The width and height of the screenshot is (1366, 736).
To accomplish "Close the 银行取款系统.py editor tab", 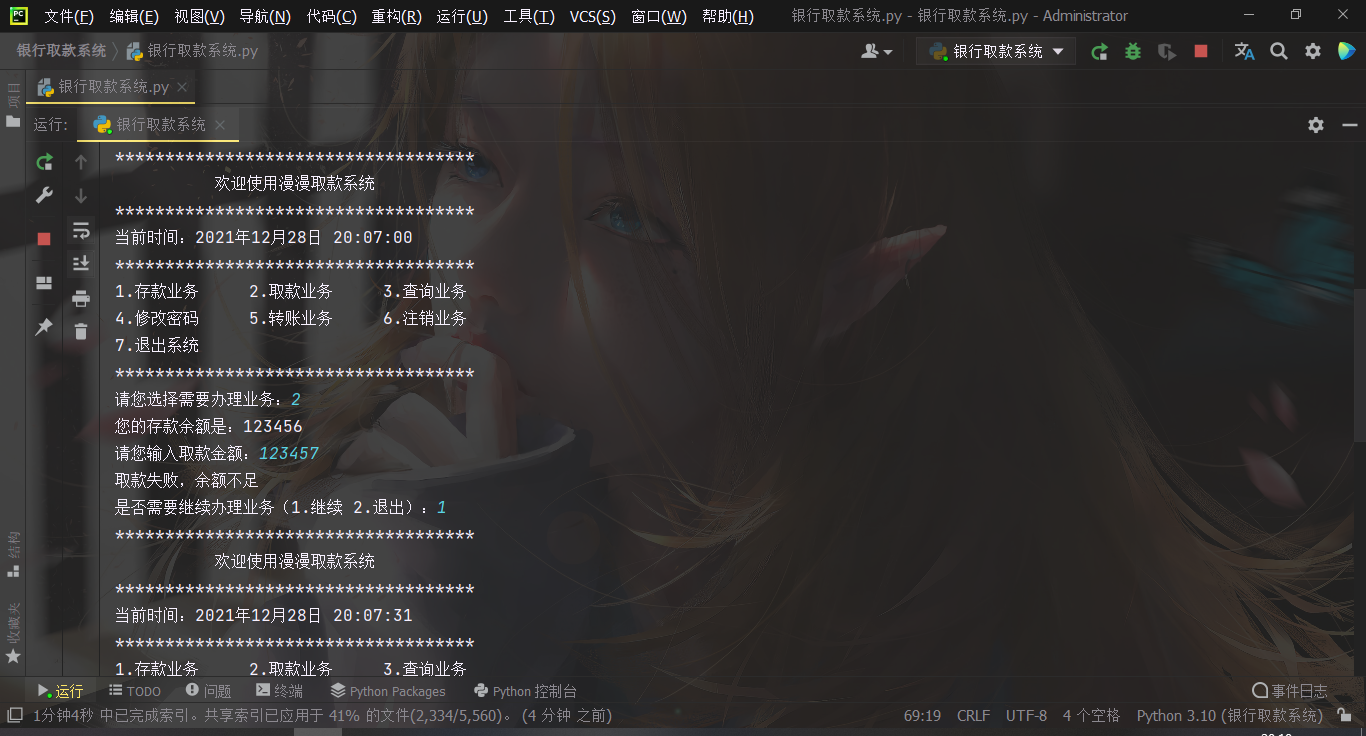I will 182,88.
